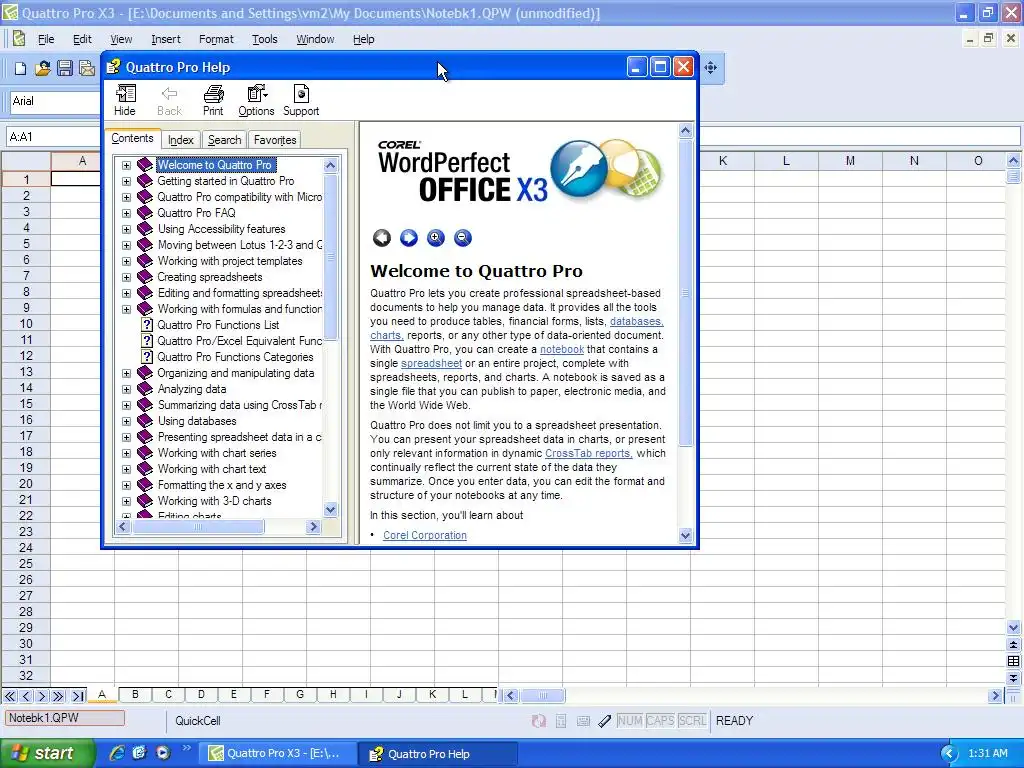The width and height of the screenshot is (1024, 768).
Task: Switch to the Favorites tab in Help
Action: [x=275, y=140]
